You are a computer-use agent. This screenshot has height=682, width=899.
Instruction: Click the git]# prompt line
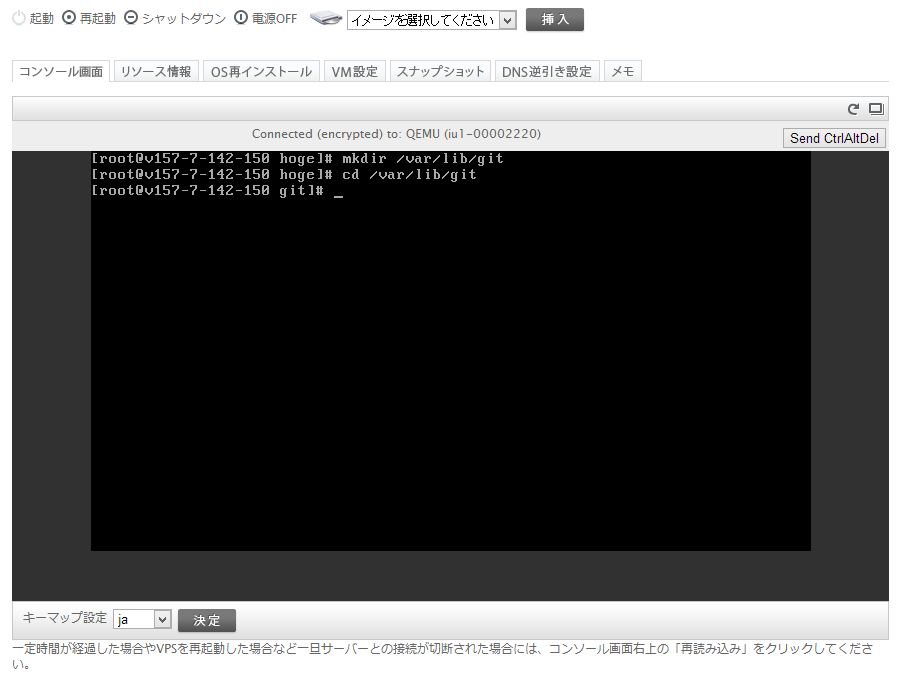click(x=217, y=191)
